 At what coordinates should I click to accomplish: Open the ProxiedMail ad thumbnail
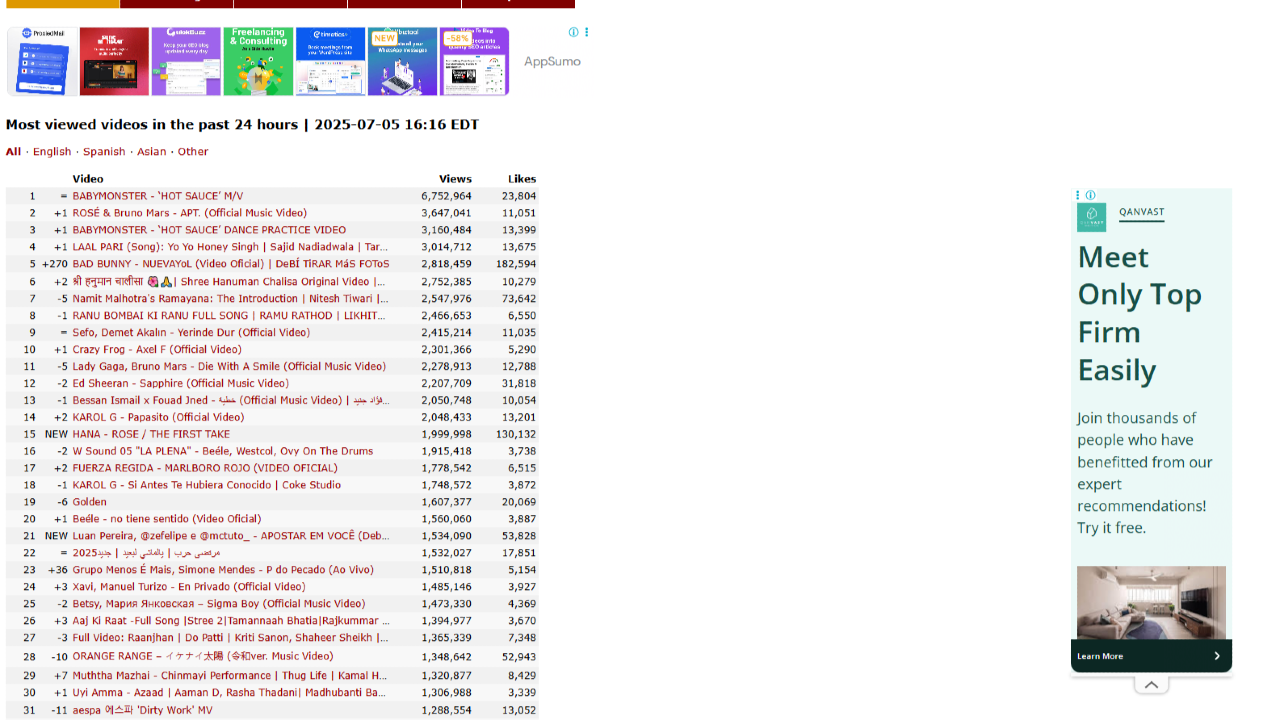click(42, 61)
